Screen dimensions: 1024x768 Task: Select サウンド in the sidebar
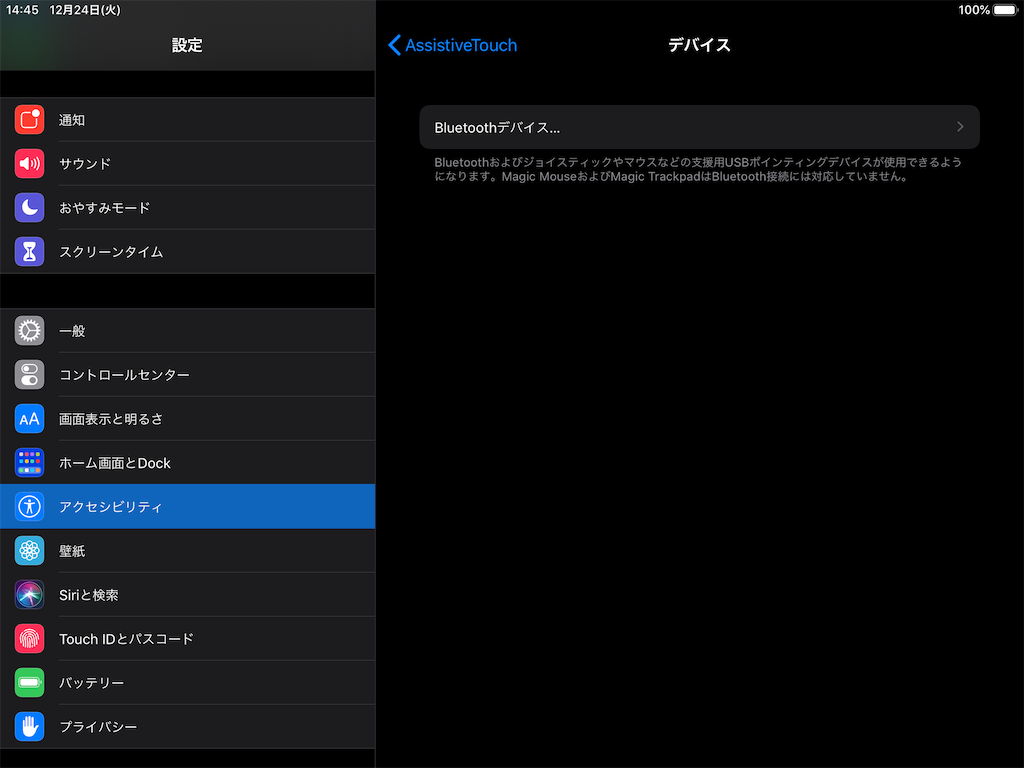pos(187,163)
